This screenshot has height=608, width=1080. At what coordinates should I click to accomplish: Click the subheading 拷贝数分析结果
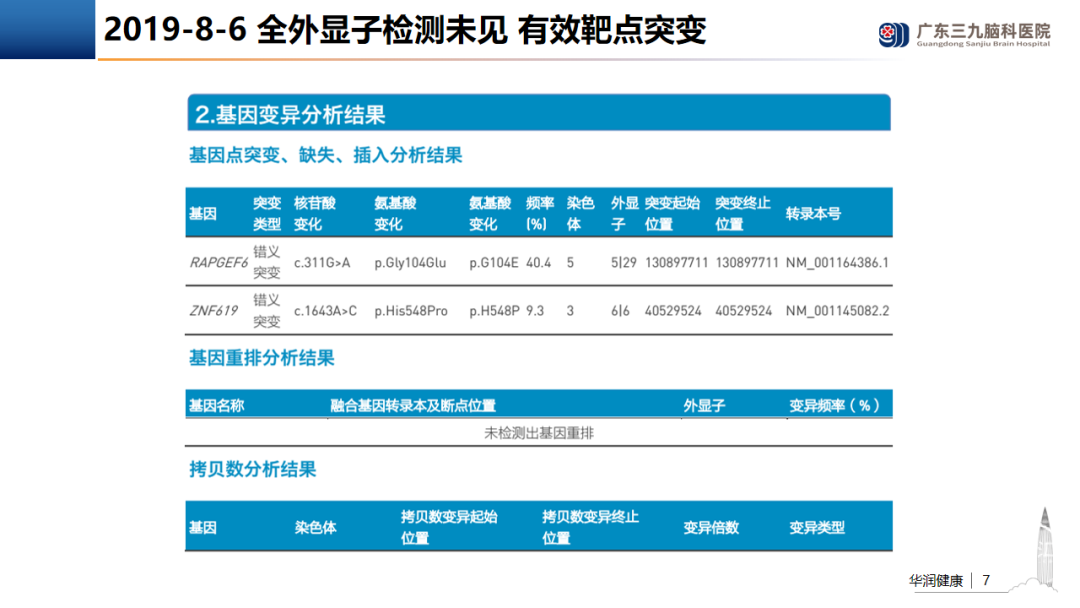252,469
